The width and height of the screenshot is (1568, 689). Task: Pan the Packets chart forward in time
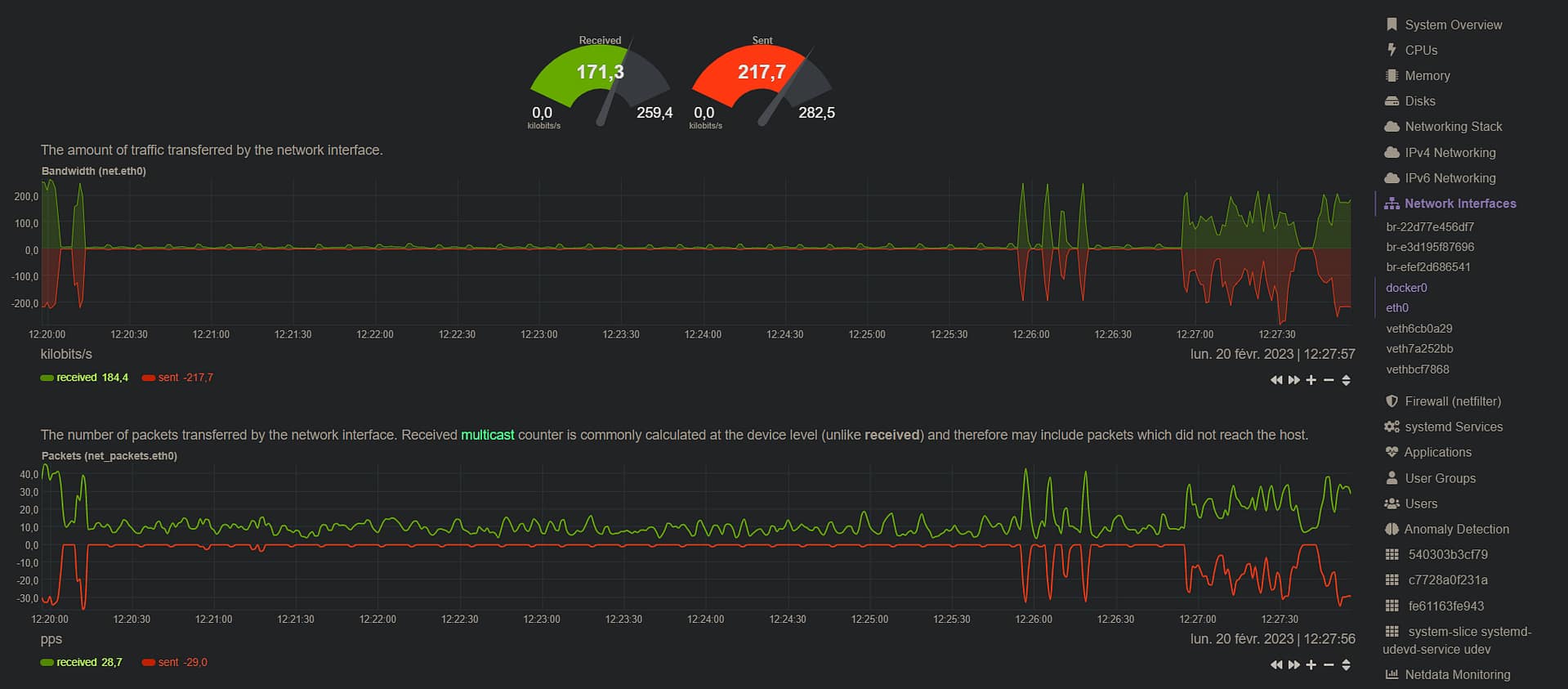[1293, 665]
